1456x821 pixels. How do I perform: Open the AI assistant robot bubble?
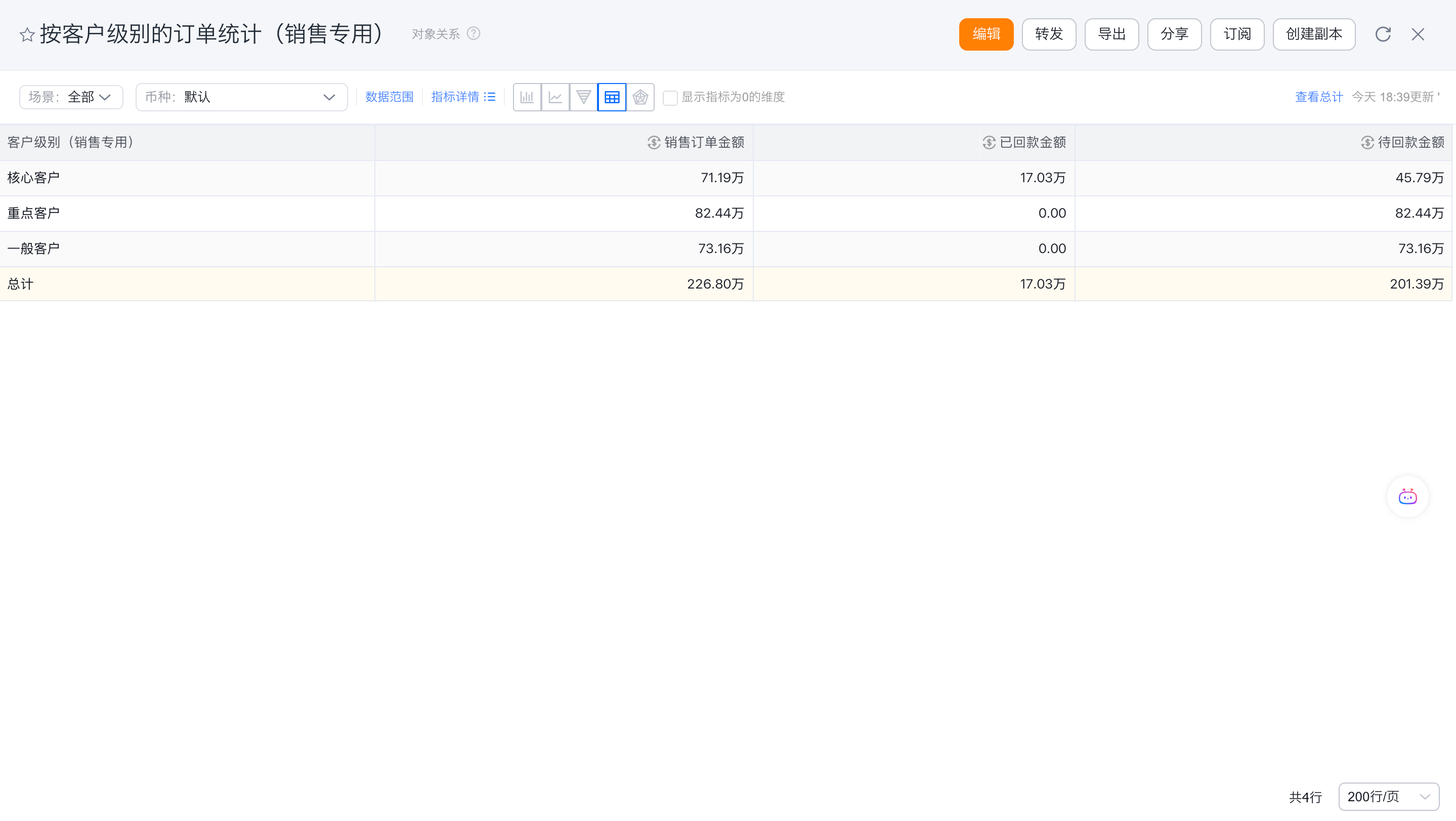[1407, 497]
